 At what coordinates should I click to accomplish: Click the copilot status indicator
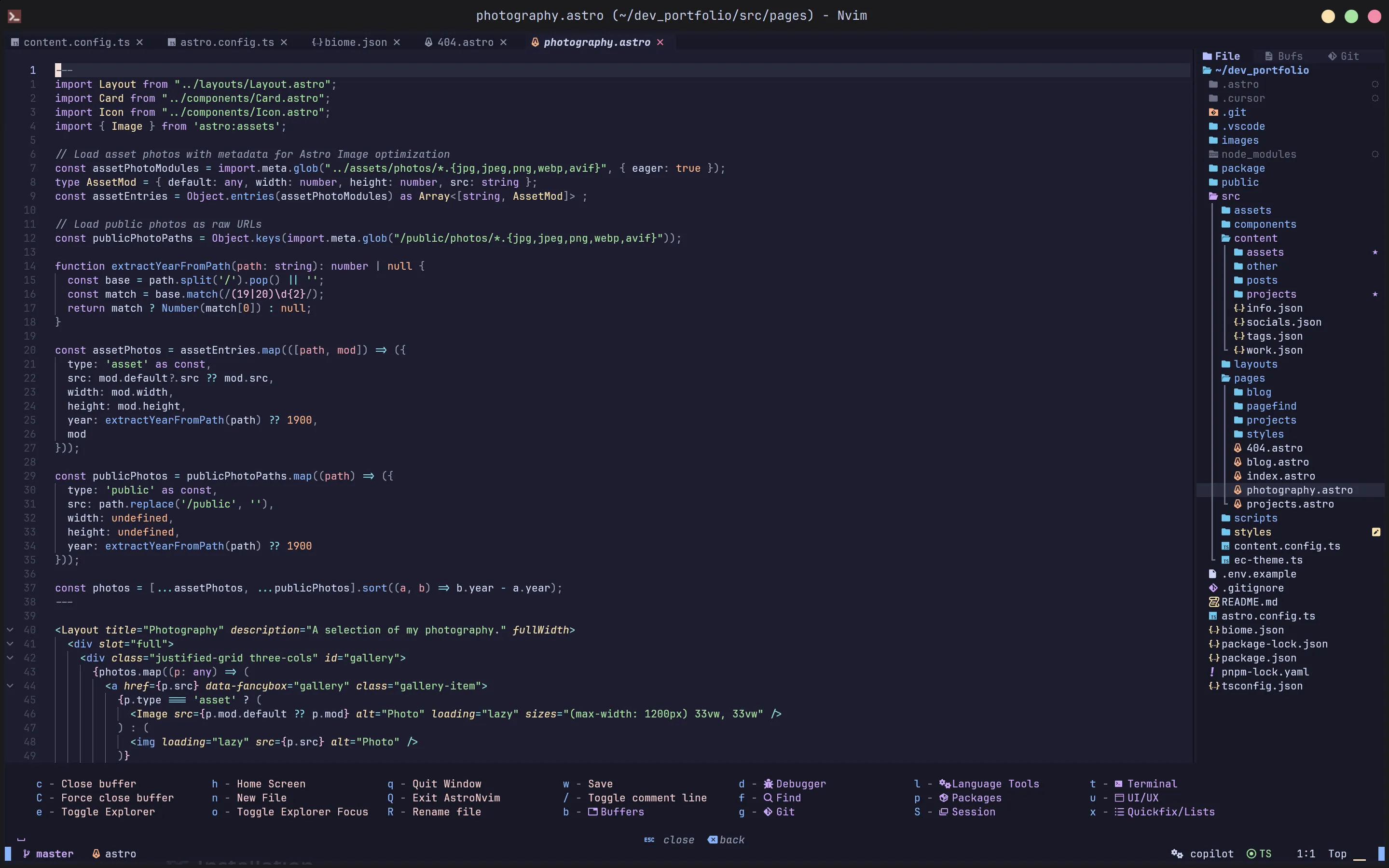1202,854
